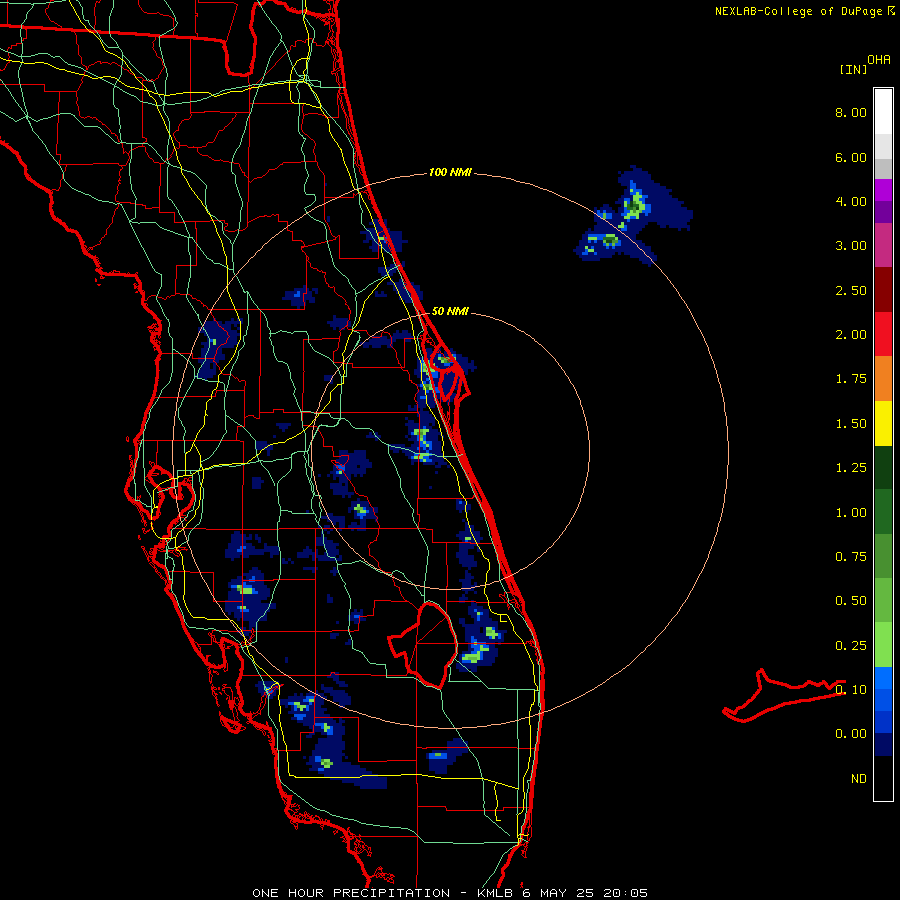
Task: Click the [IN] units label
Action: pyautogui.click(x=853, y=69)
